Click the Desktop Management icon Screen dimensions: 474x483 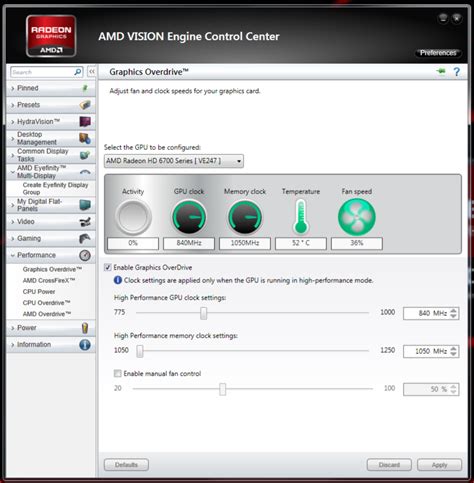click(85, 138)
